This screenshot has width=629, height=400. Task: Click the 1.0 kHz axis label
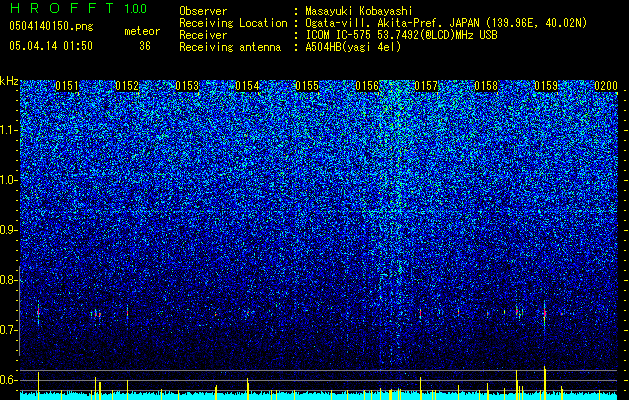[x=8, y=181]
